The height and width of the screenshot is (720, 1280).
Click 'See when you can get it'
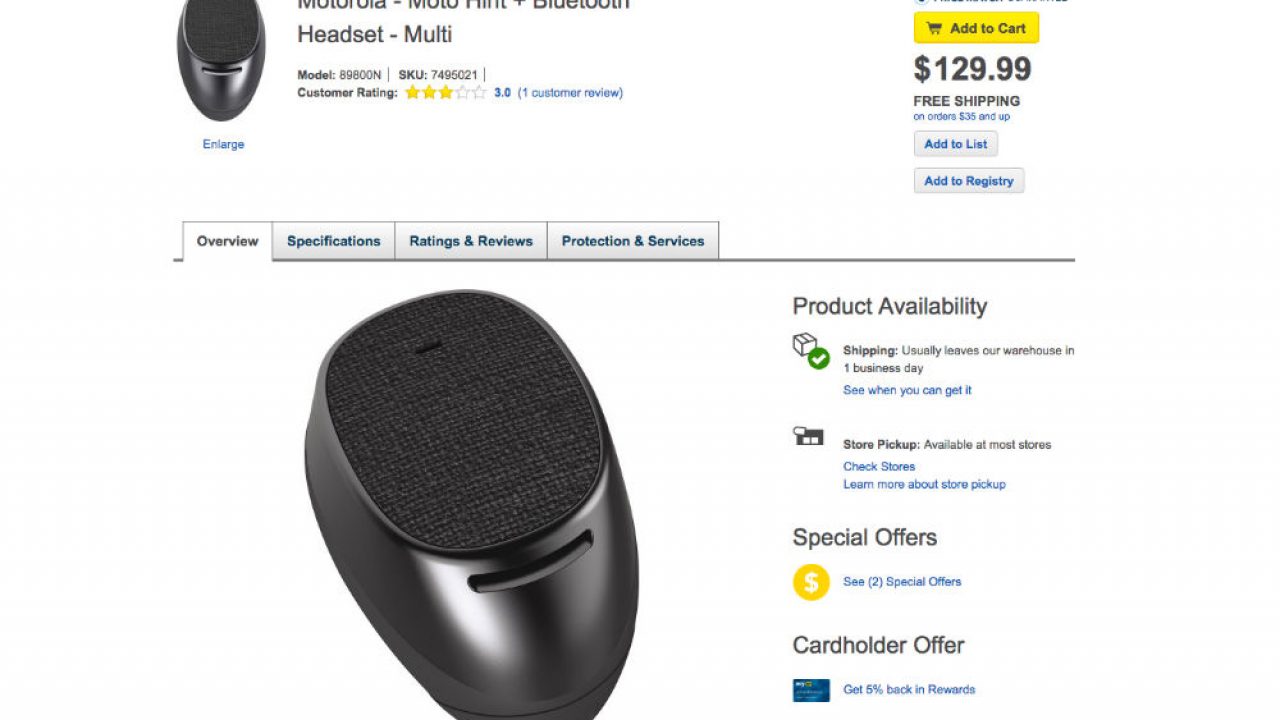907,390
